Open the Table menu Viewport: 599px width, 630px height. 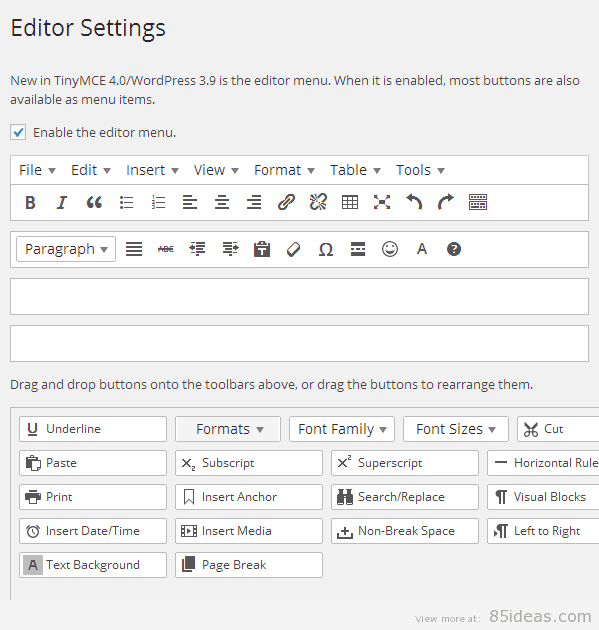pos(355,170)
